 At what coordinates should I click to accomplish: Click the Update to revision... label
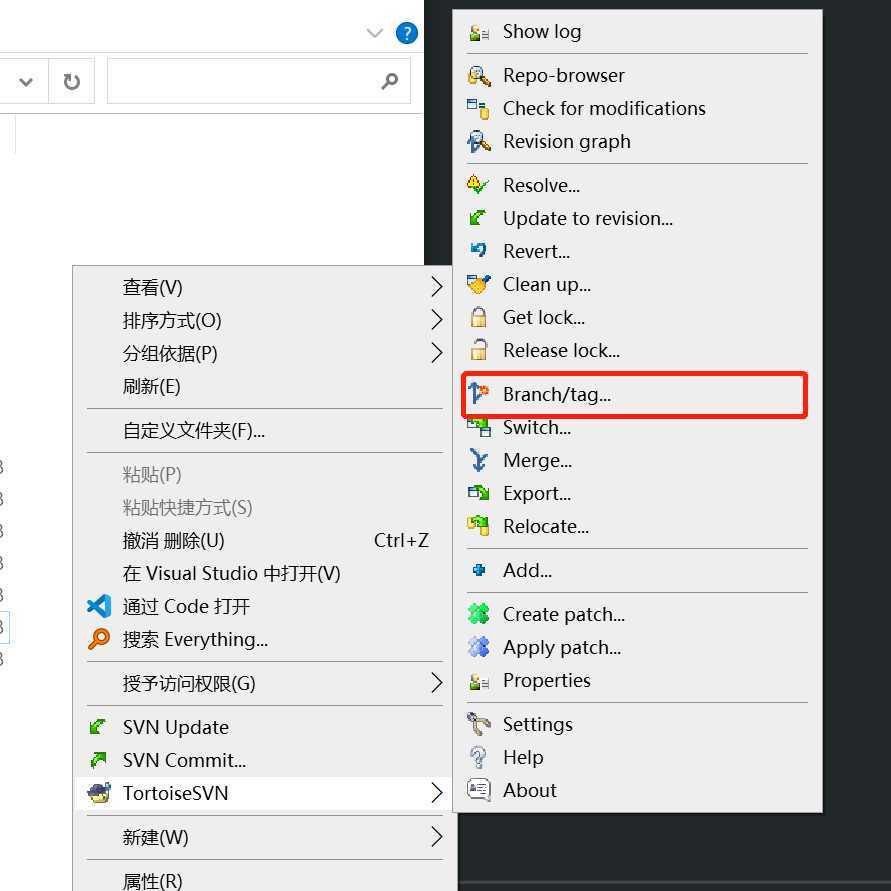coord(588,218)
